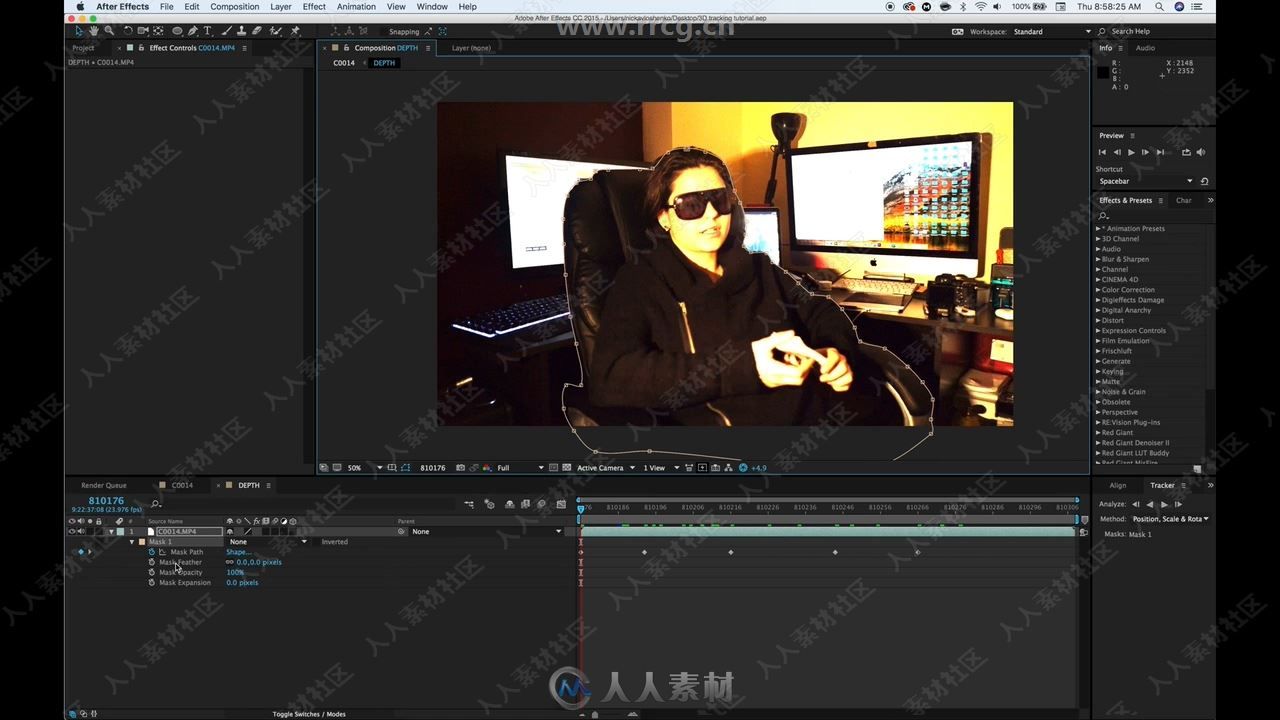
Task: Click the C0014.MP4 layer label color
Action: (x=120, y=531)
